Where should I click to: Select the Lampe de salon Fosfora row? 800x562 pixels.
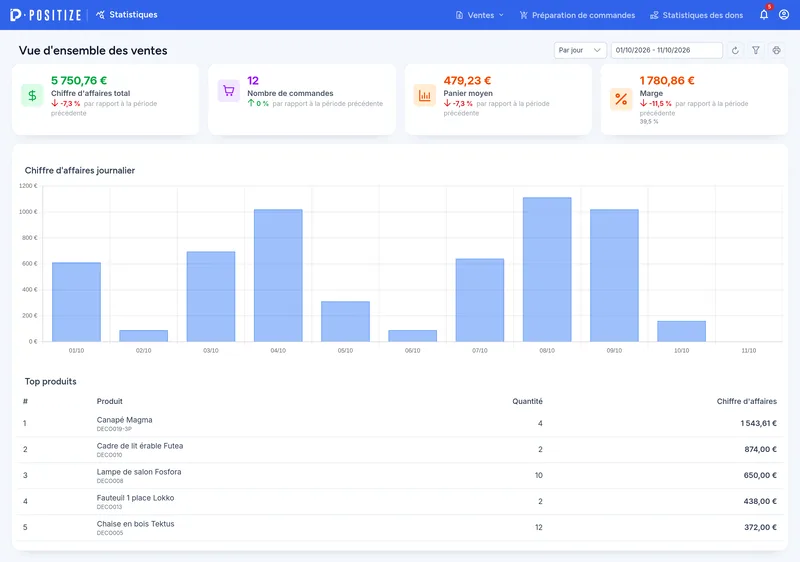(400, 476)
